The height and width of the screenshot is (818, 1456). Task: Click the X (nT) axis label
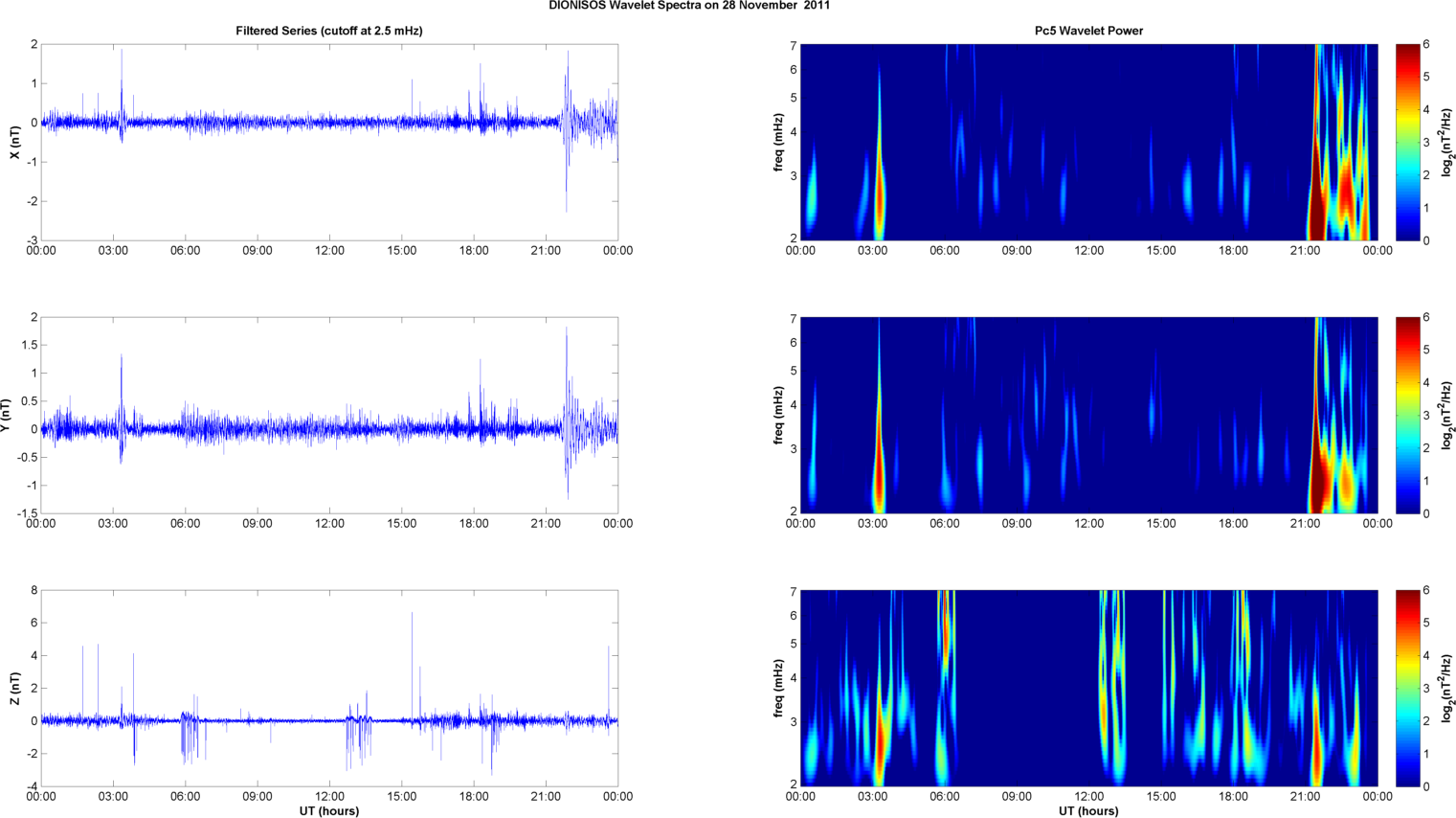click(14, 142)
